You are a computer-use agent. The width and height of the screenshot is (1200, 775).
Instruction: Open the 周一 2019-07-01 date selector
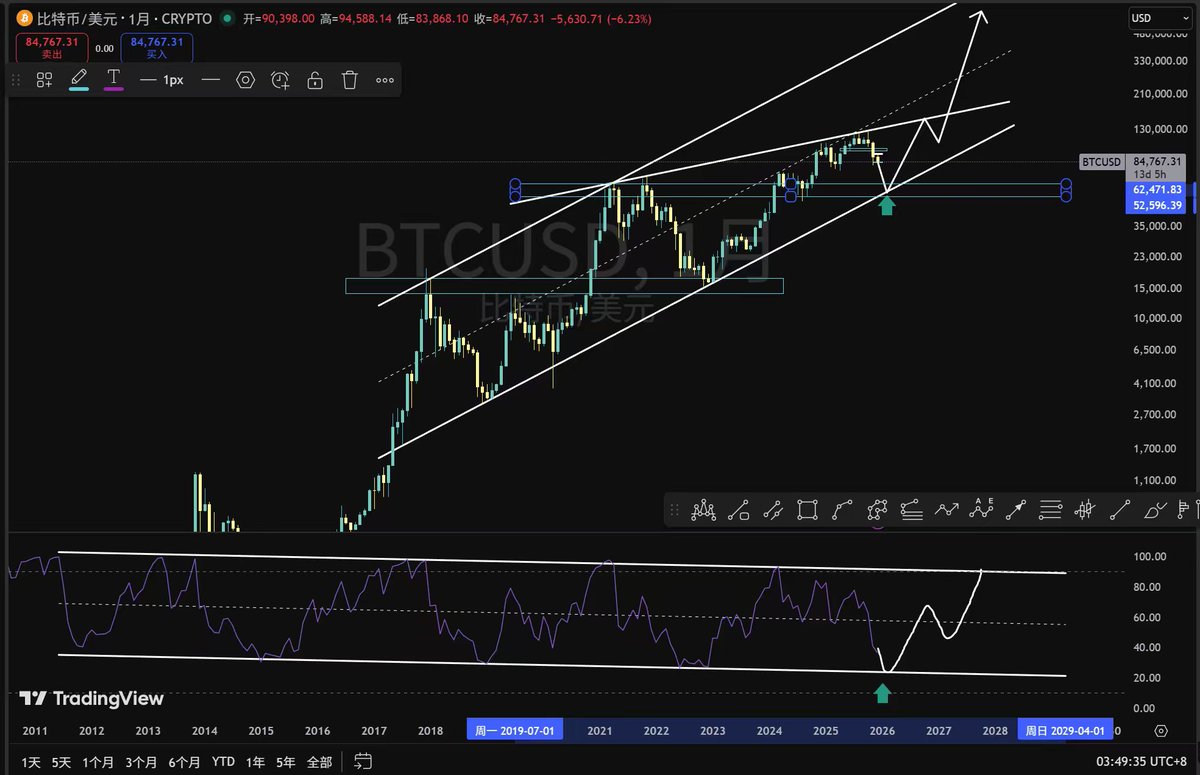pos(515,730)
